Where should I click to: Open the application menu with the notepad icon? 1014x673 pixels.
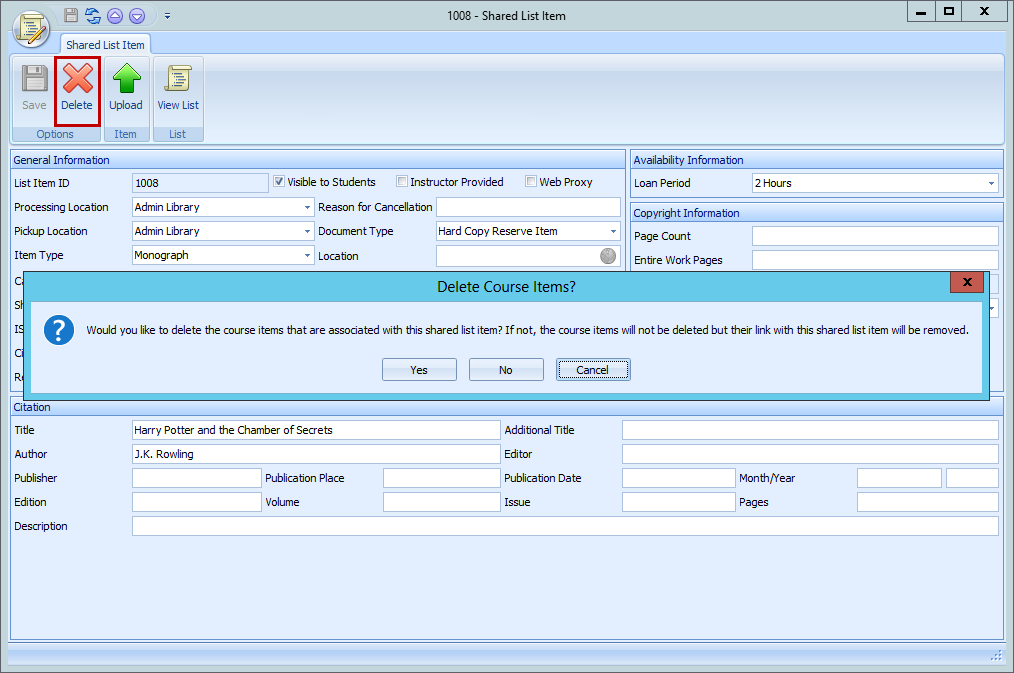(31, 29)
